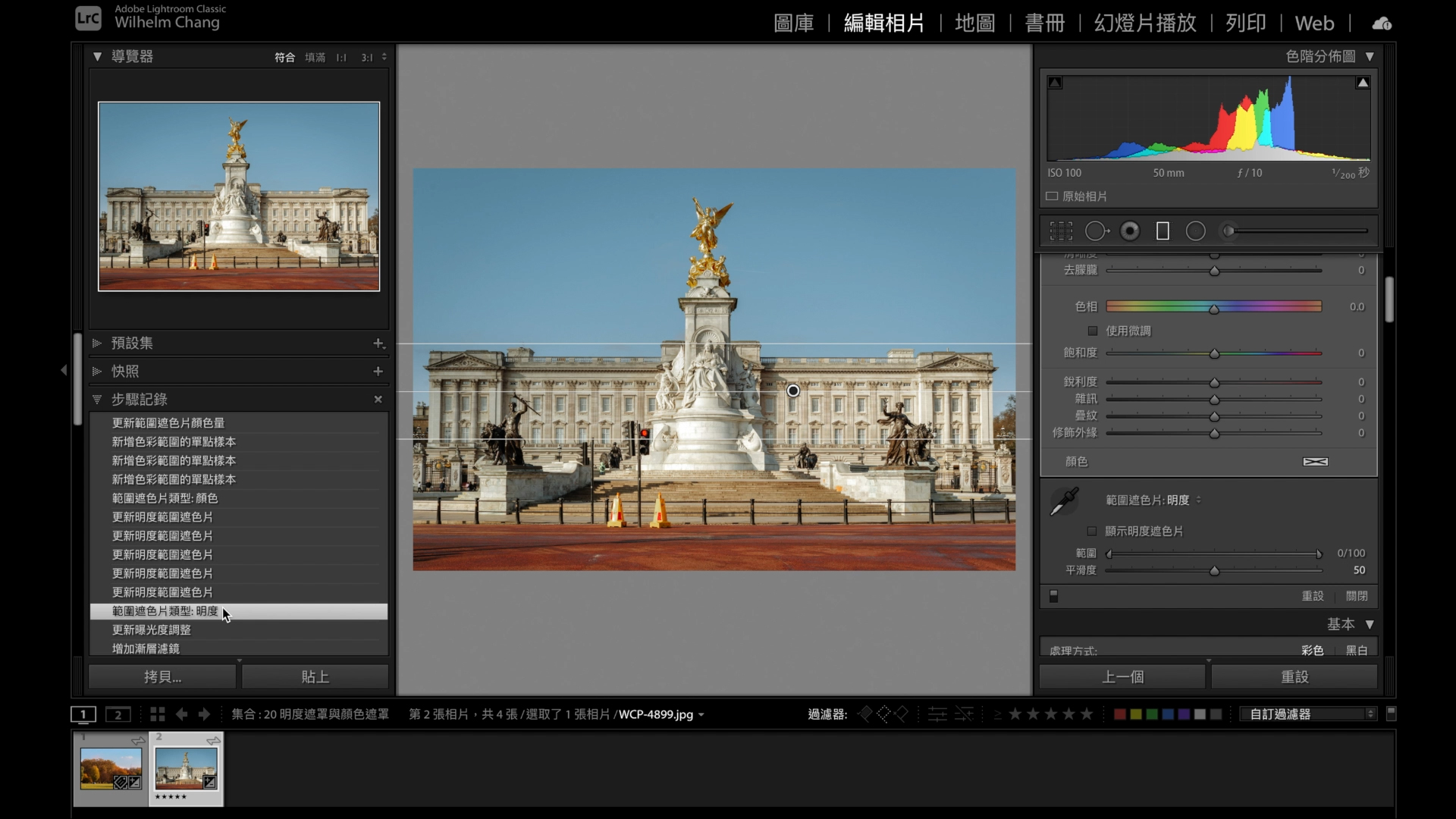Screen dimensions: 1456x819
Task: Switch to main window display 1
Action: [83, 714]
